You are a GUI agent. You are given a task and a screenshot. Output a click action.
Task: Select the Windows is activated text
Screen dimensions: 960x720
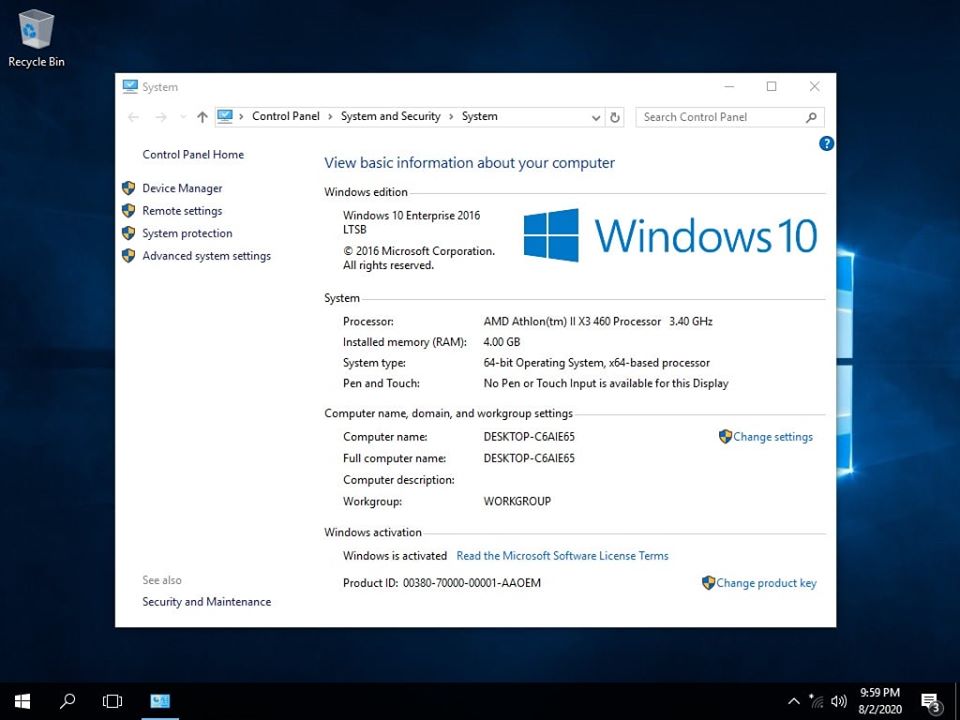point(395,556)
